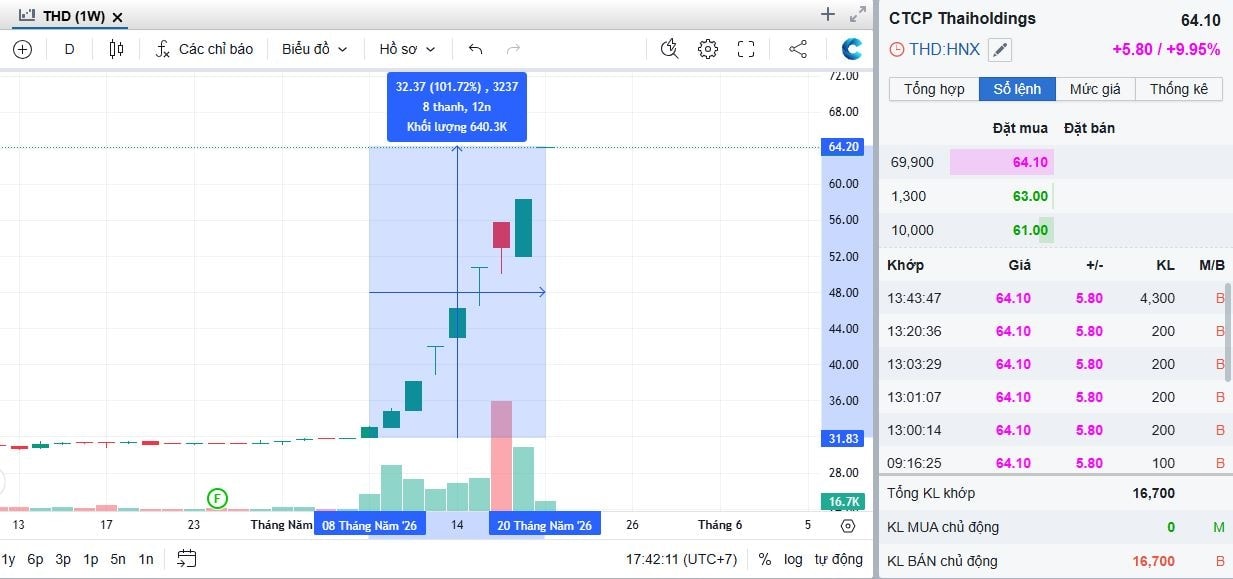
Task: Click the 69,900 bid volume
Action: point(912,162)
